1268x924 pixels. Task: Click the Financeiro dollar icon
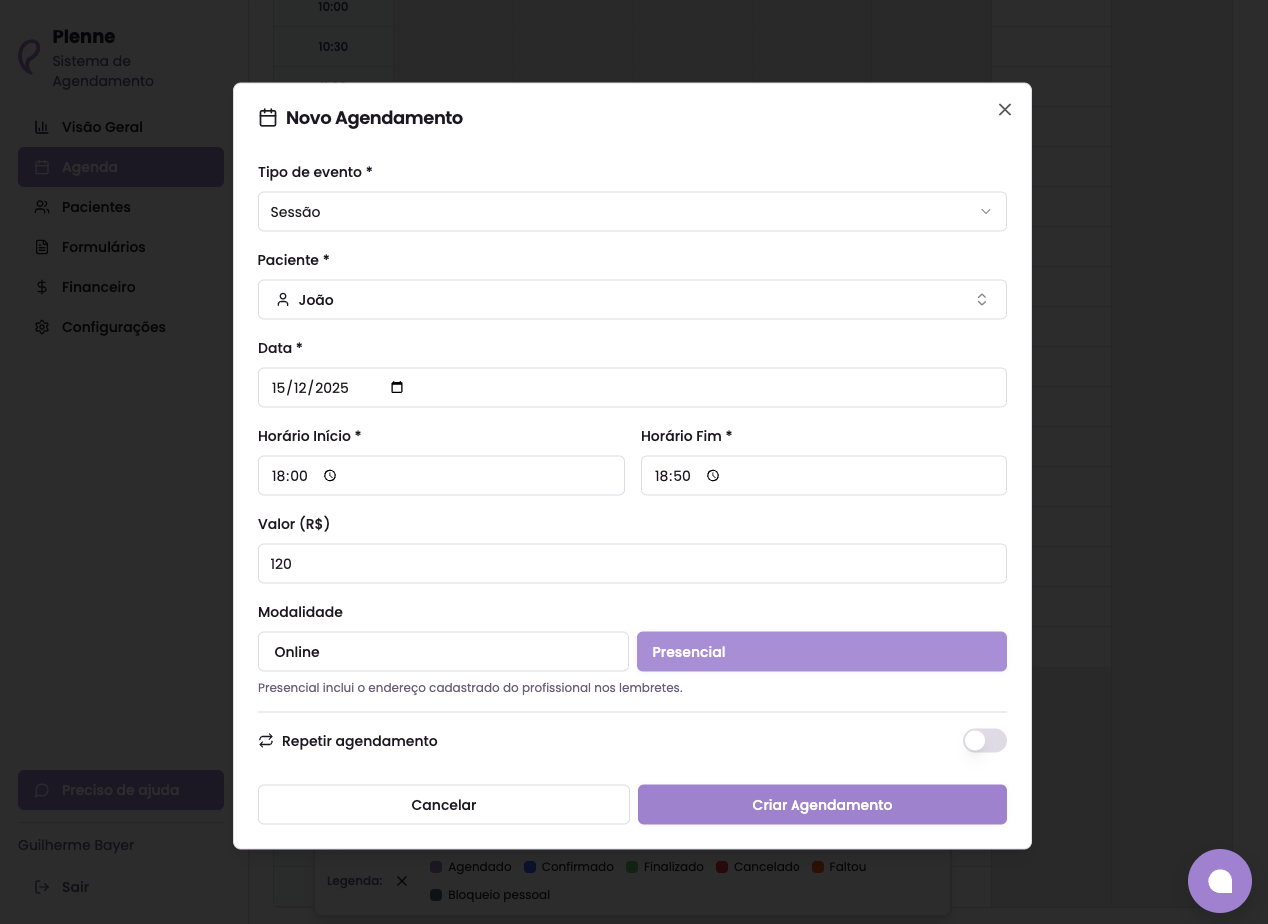coord(42,287)
